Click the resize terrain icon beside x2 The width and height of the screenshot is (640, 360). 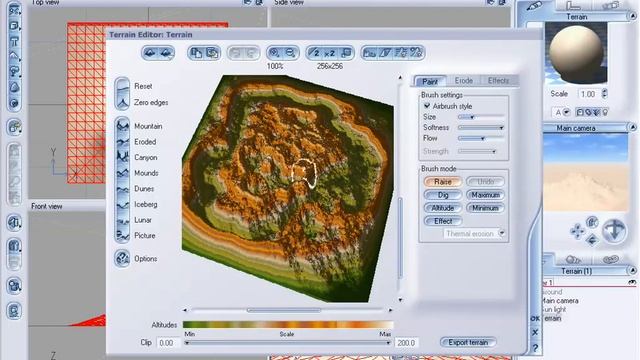tap(346, 53)
